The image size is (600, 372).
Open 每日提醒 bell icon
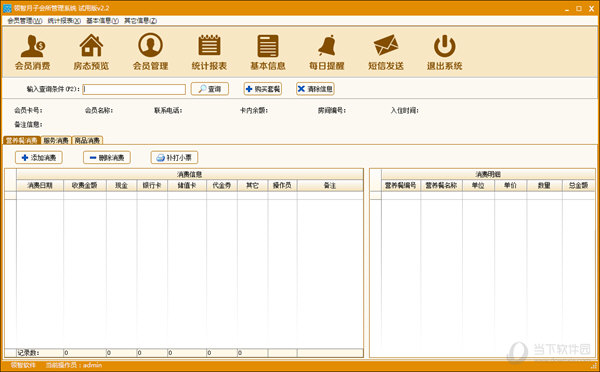click(327, 52)
